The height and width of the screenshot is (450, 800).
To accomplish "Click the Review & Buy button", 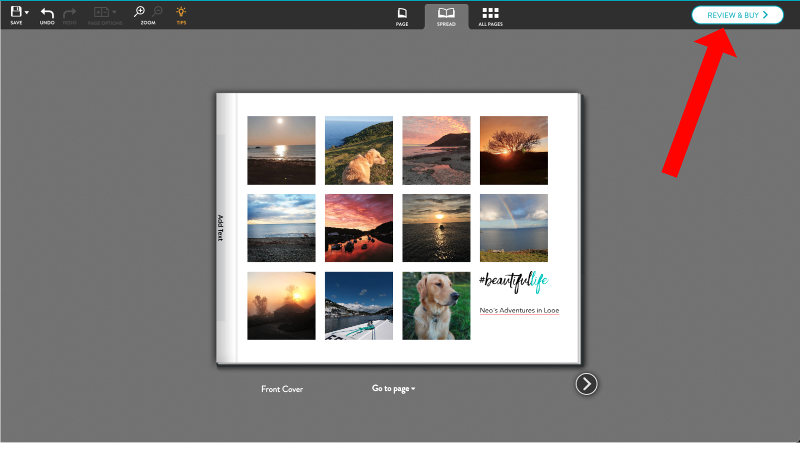I will [x=737, y=15].
